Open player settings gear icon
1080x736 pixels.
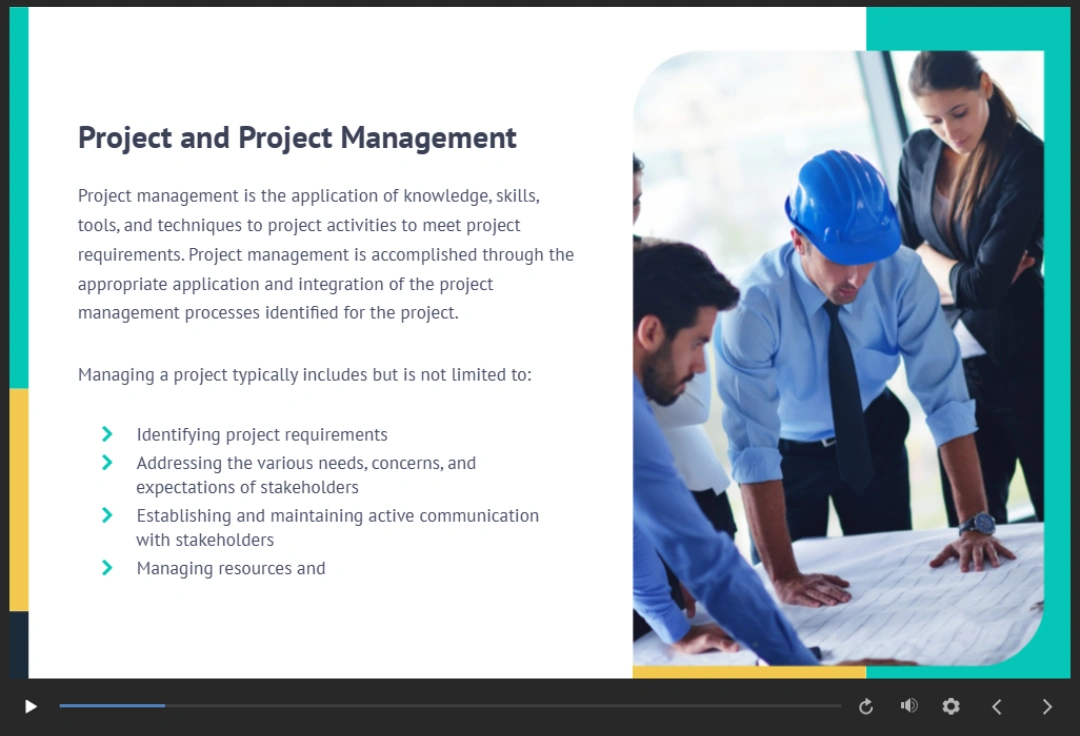tap(951, 707)
